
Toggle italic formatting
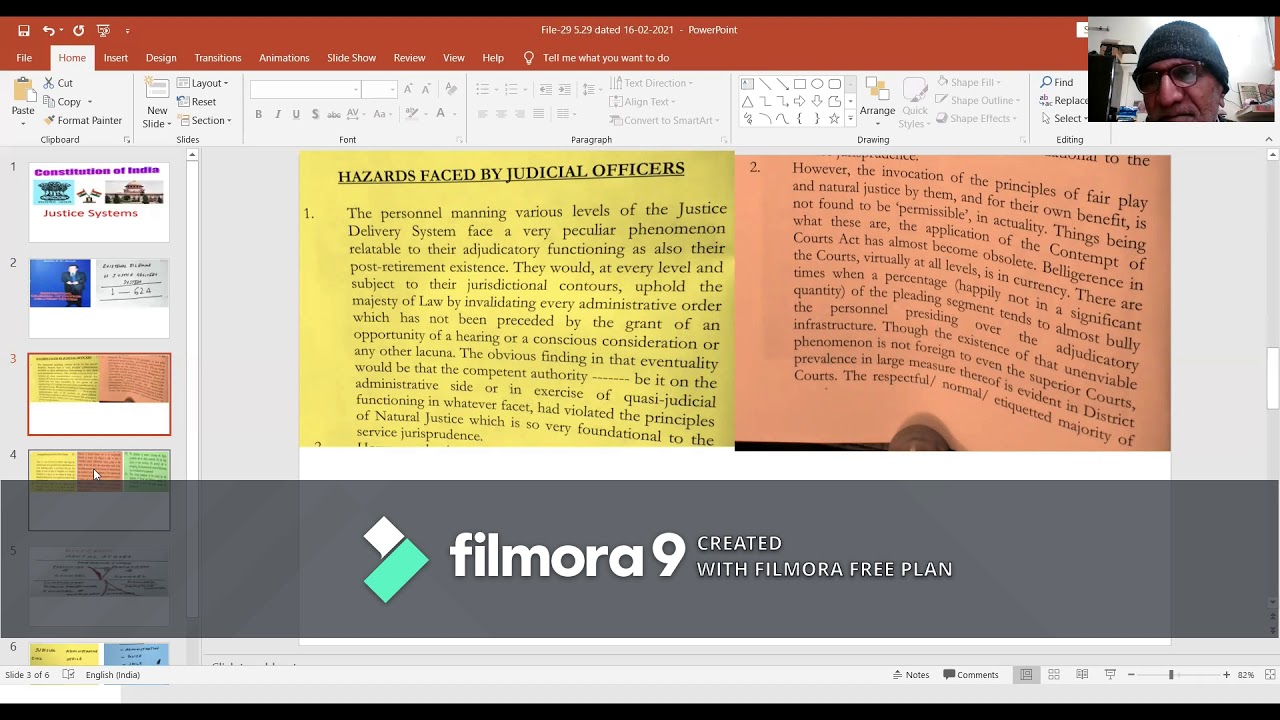(277, 115)
